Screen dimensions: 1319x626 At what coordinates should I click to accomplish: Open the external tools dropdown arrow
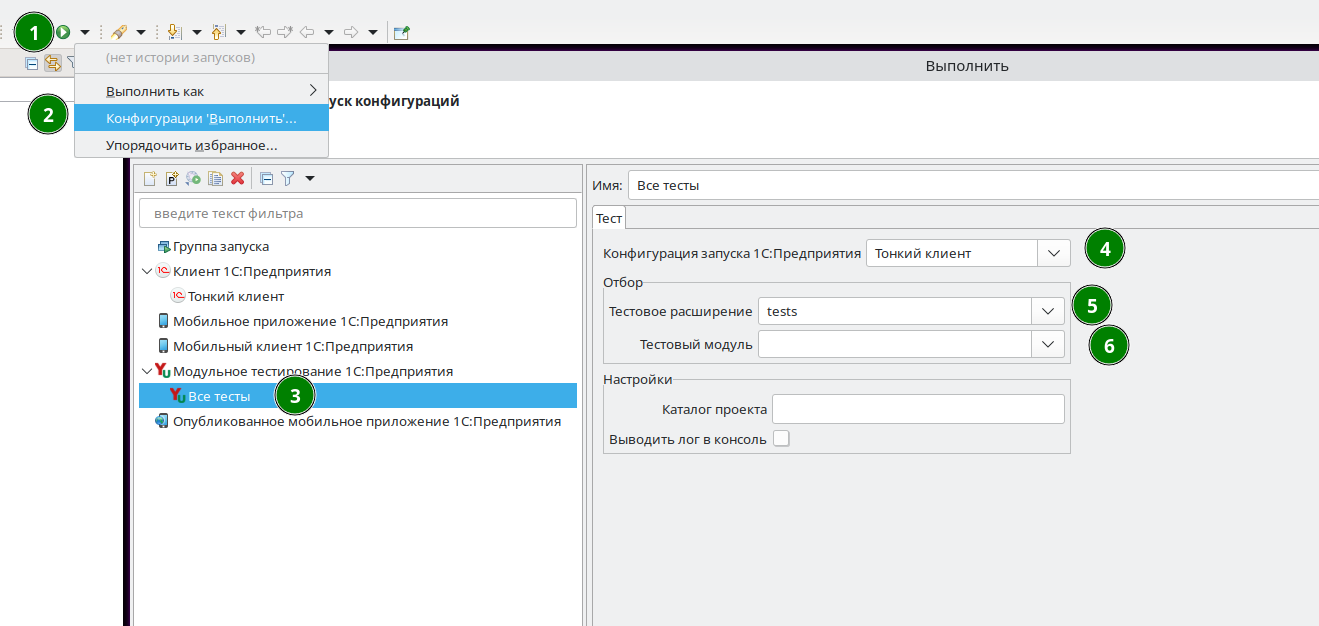coord(141,32)
